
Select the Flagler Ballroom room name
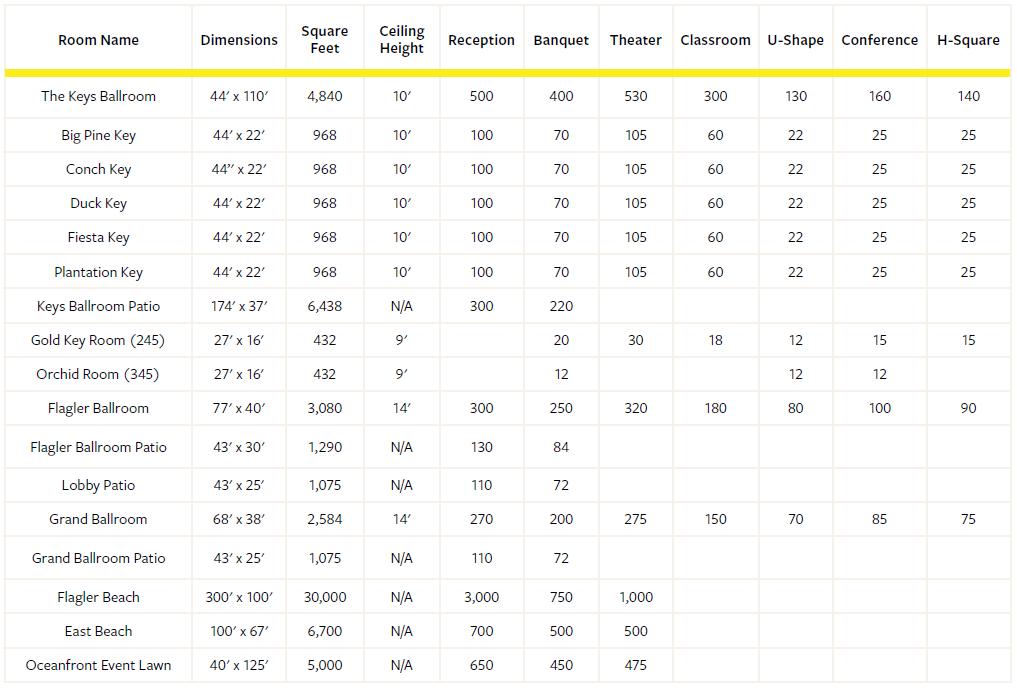(99, 408)
